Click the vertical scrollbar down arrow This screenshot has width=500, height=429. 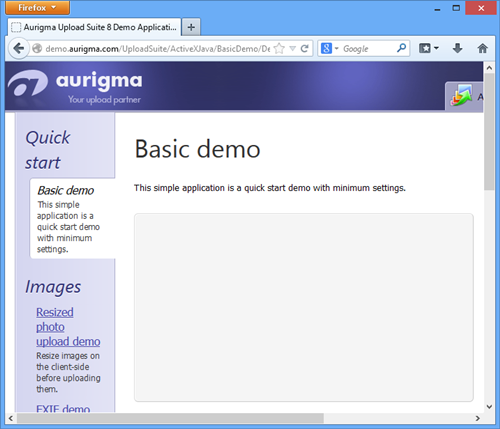coord(489,407)
